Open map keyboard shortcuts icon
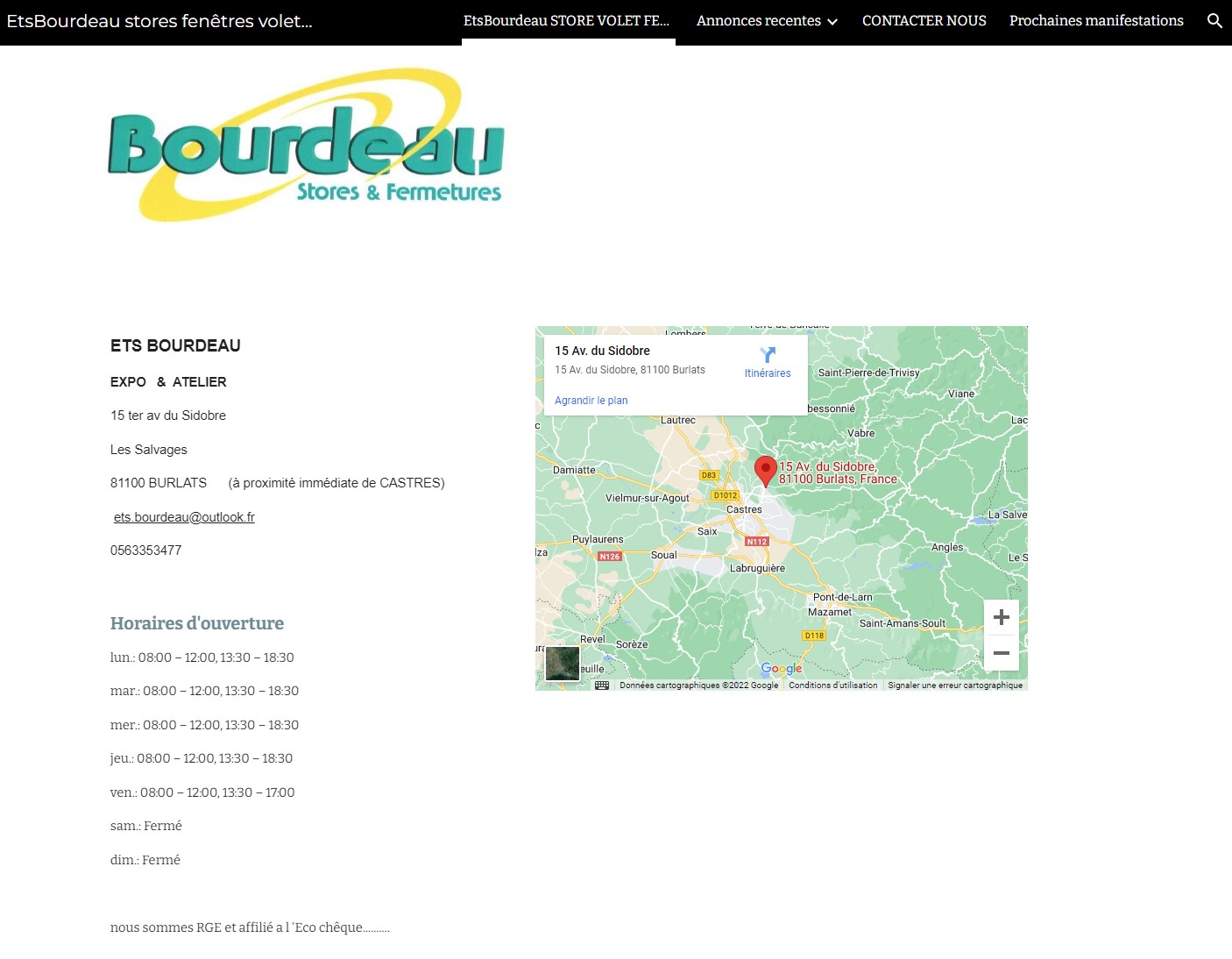This screenshot has height=959, width=1232. tap(602, 686)
